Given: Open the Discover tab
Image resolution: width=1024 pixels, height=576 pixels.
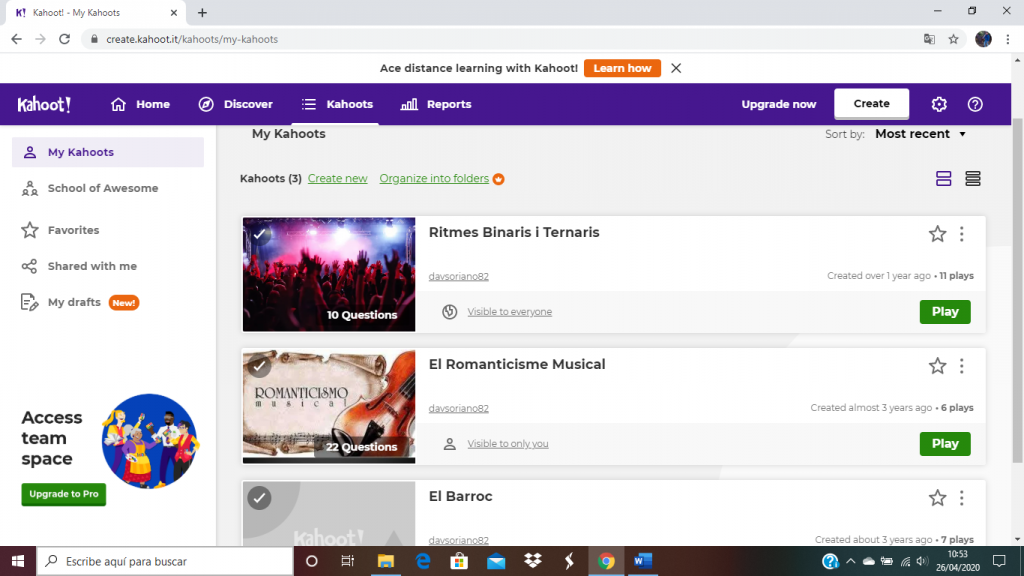Looking at the screenshot, I should pyautogui.click(x=236, y=104).
